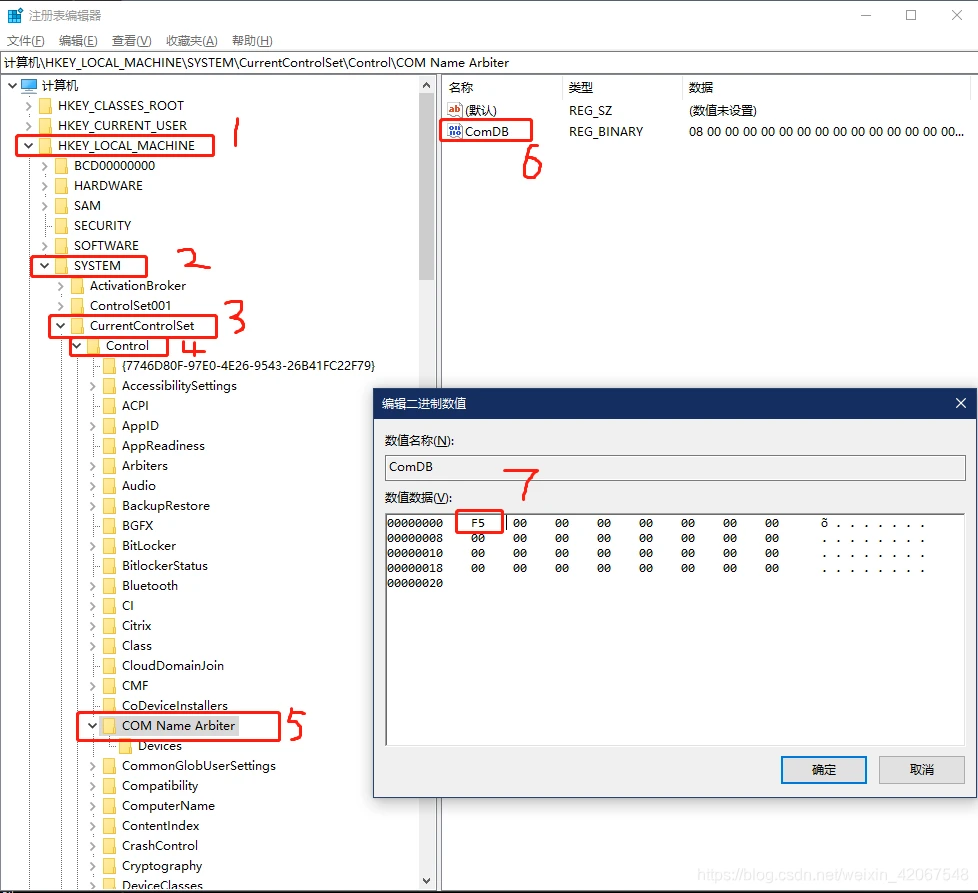
Task: Click the Registry Editor app icon in title bar
Action: 15,15
